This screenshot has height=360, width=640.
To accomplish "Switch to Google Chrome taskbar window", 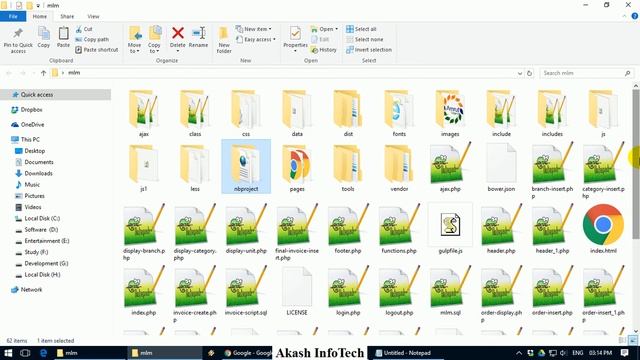I will click(248, 353).
